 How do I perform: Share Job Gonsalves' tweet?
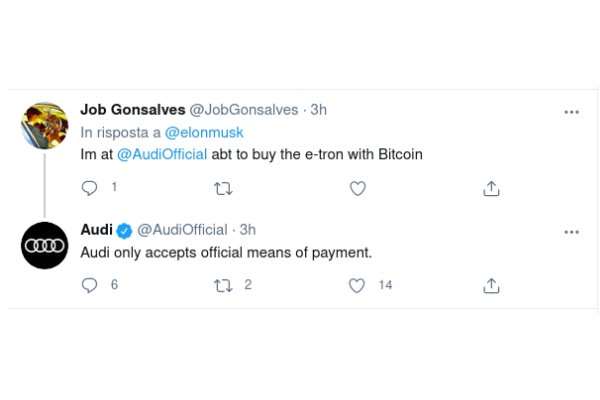tap(491, 188)
